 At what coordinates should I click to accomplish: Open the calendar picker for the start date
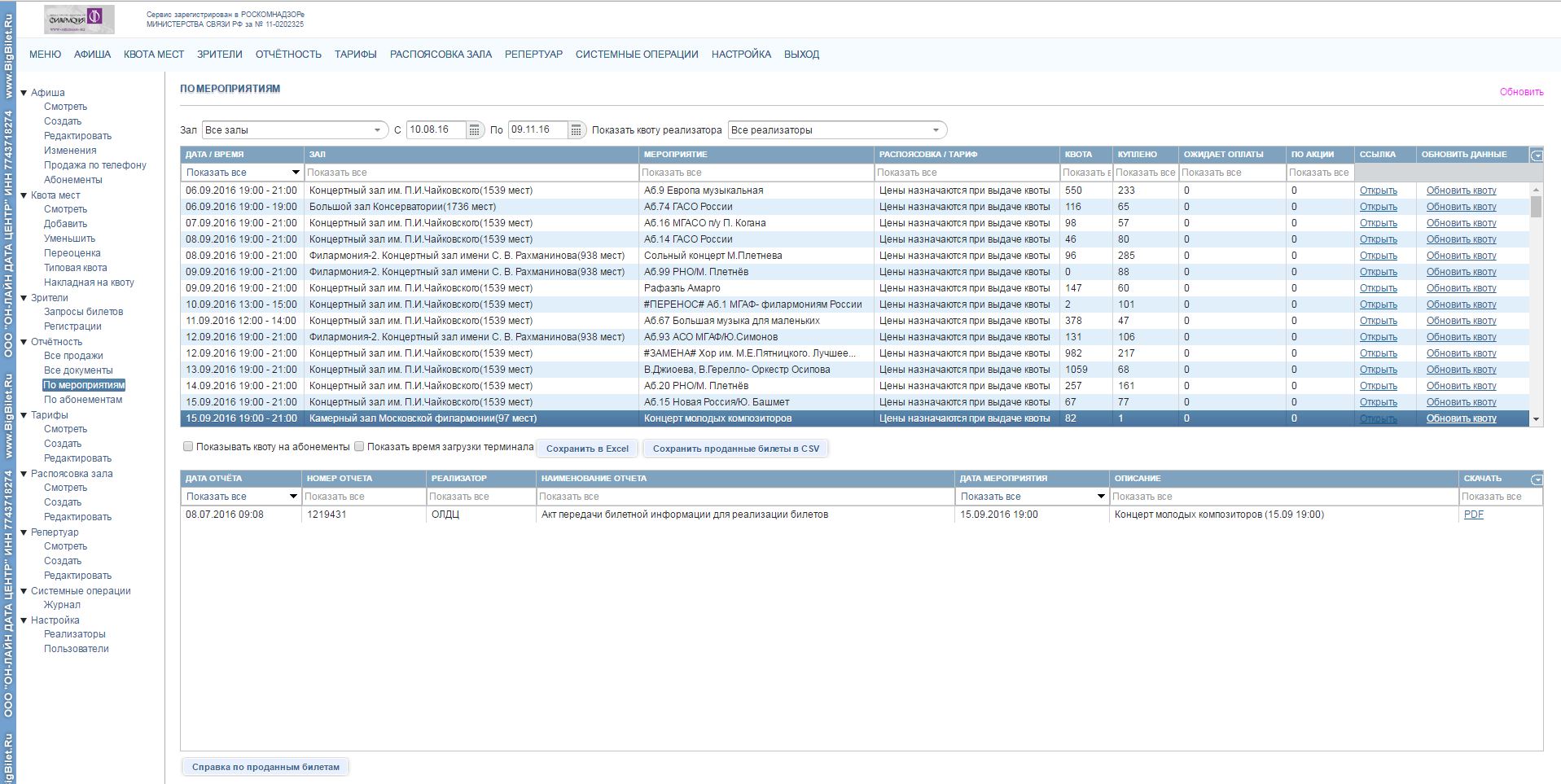click(x=474, y=130)
